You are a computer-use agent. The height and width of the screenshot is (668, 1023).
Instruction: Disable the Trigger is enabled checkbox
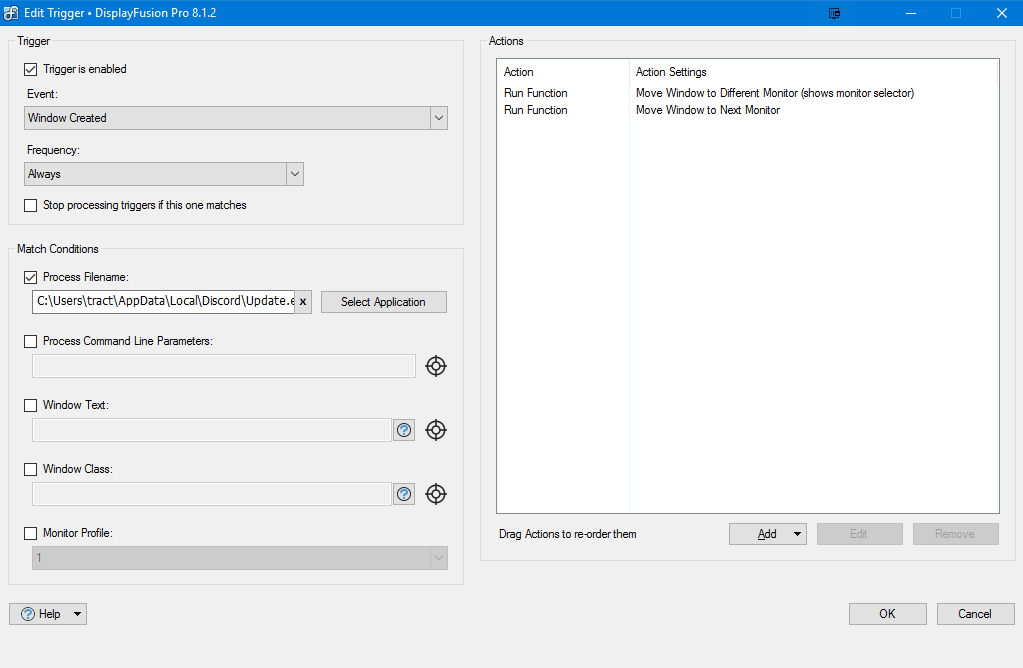[30, 70]
